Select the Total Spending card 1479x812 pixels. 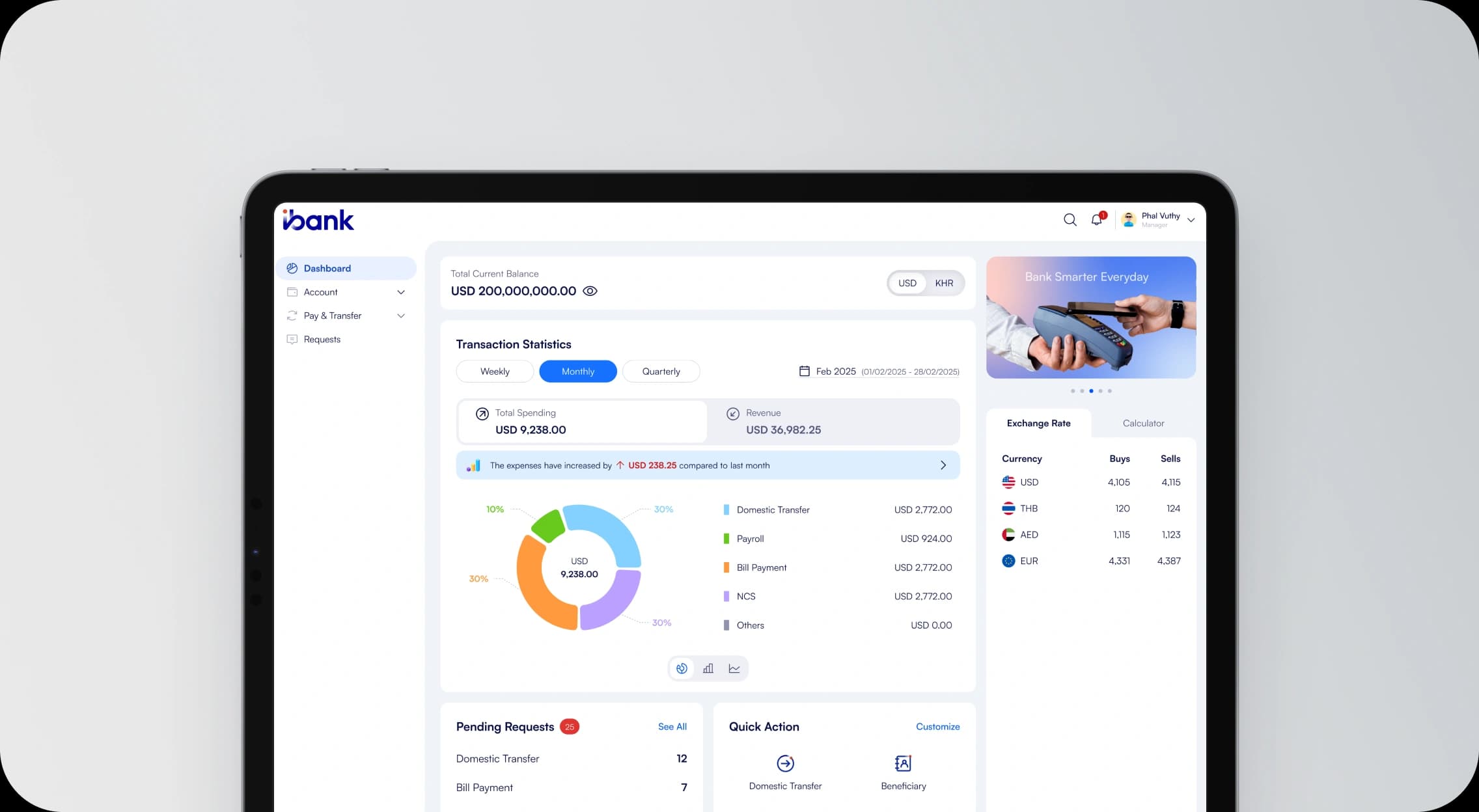tap(583, 422)
